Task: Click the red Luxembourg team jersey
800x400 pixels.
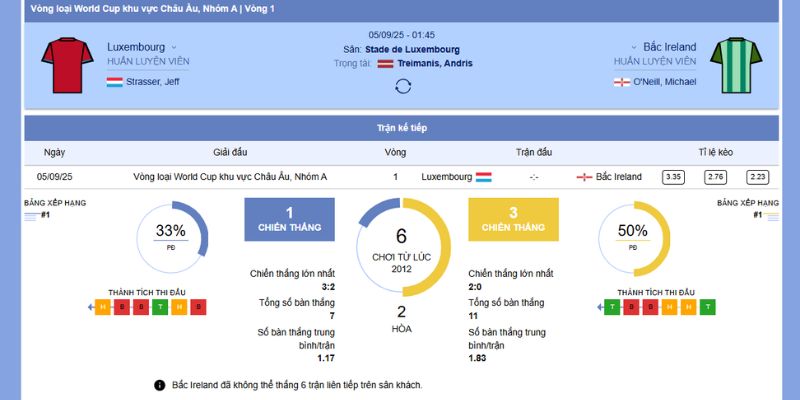Action: pyautogui.click(x=67, y=65)
